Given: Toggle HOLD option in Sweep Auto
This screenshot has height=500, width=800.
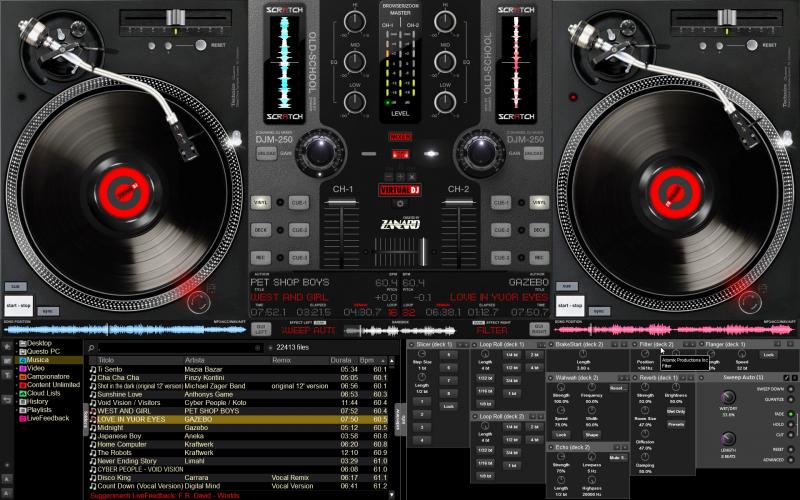Looking at the screenshot, I should coord(791,424).
